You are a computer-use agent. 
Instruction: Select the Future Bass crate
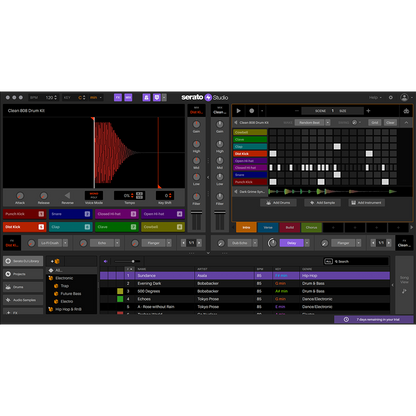(x=71, y=294)
